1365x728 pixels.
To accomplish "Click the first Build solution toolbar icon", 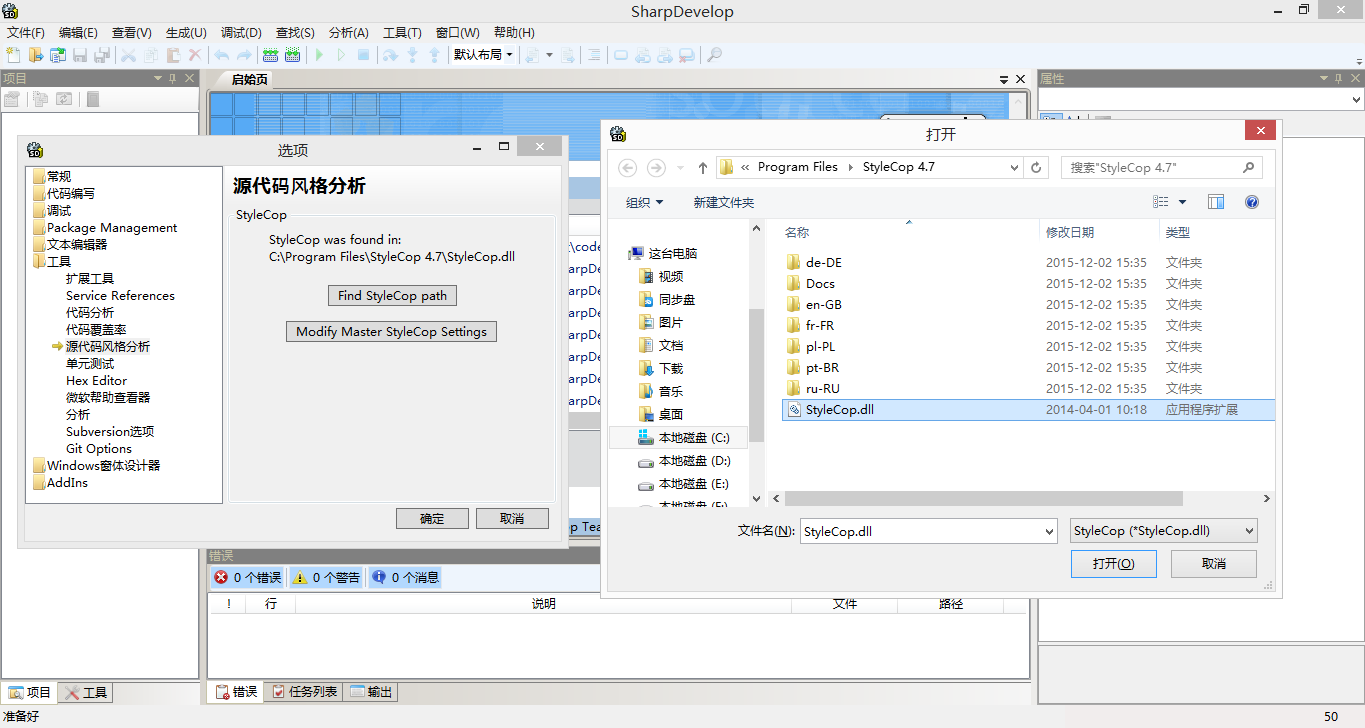I will 270,55.
